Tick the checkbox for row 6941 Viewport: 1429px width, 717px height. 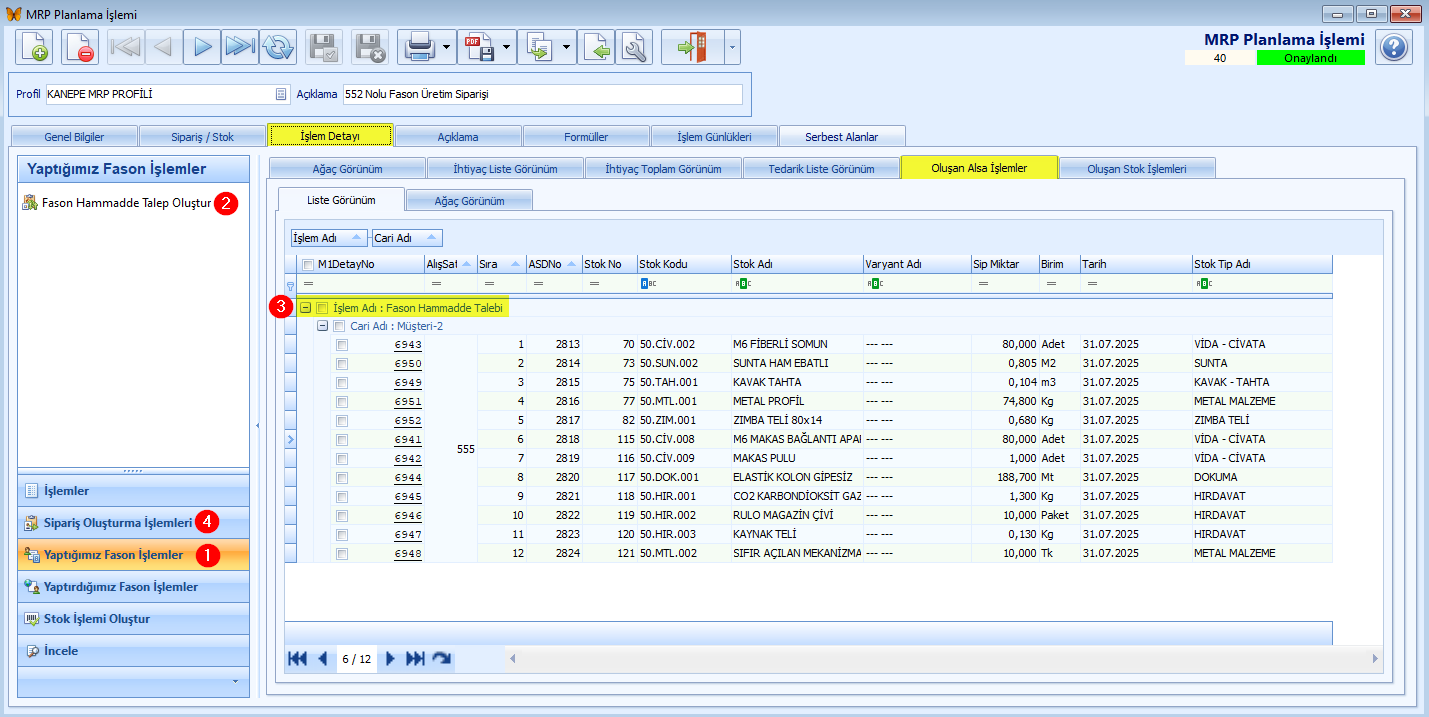(x=342, y=439)
